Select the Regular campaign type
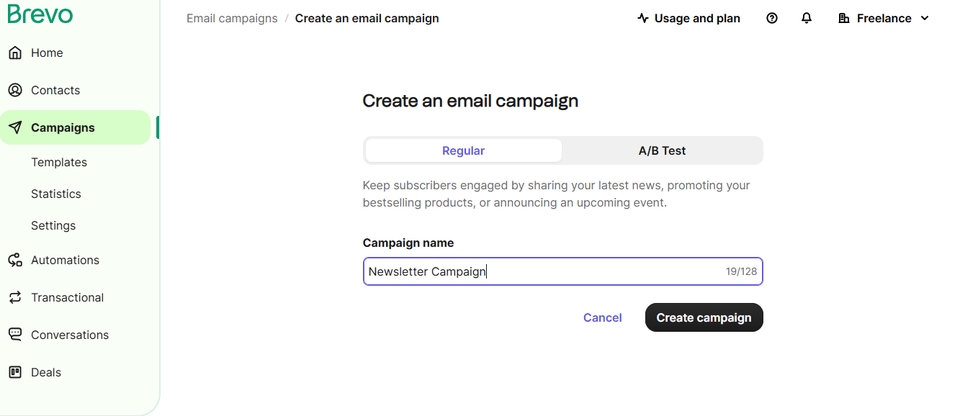 pos(463,151)
